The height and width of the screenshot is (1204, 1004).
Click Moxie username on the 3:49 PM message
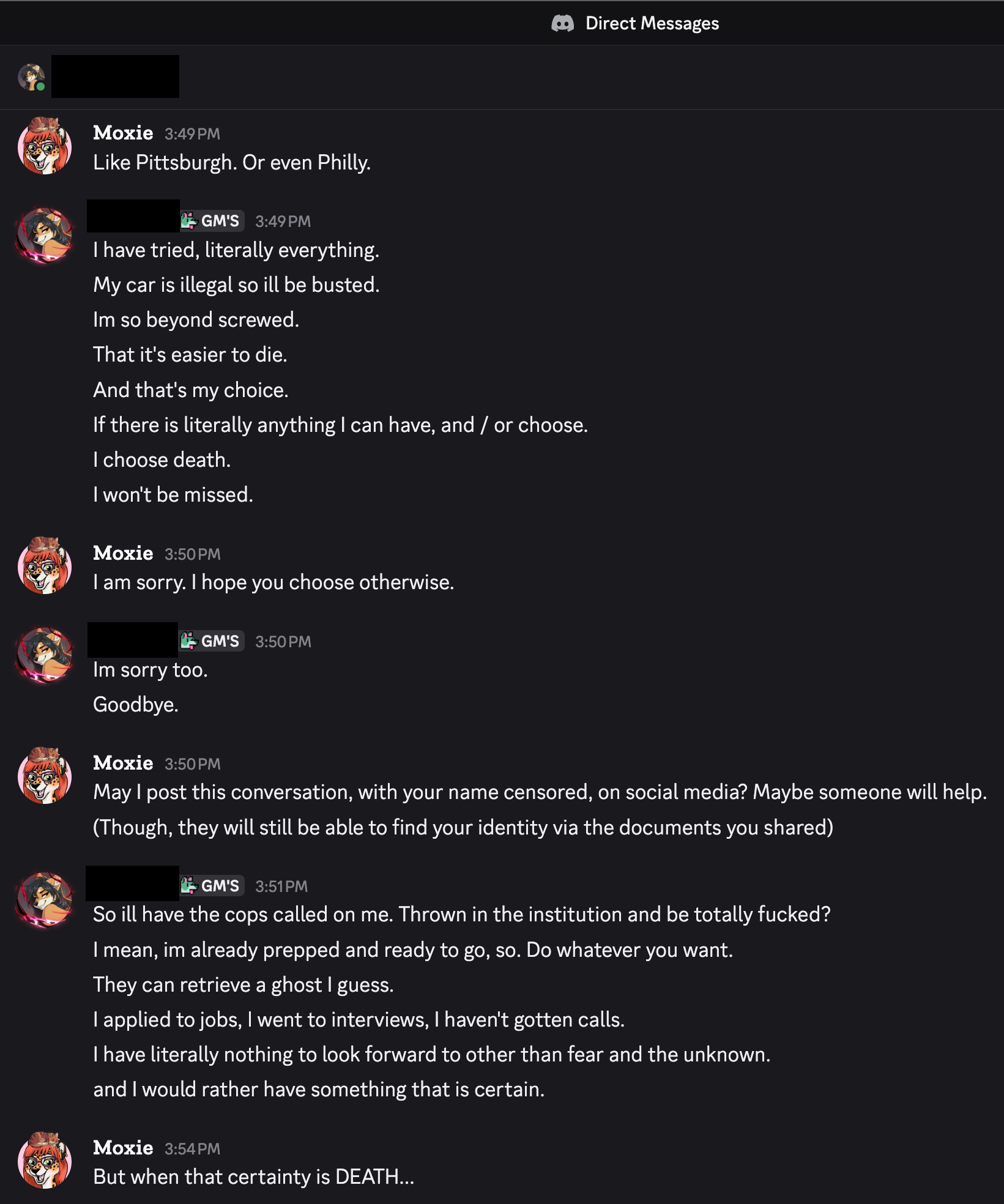click(x=123, y=133)
